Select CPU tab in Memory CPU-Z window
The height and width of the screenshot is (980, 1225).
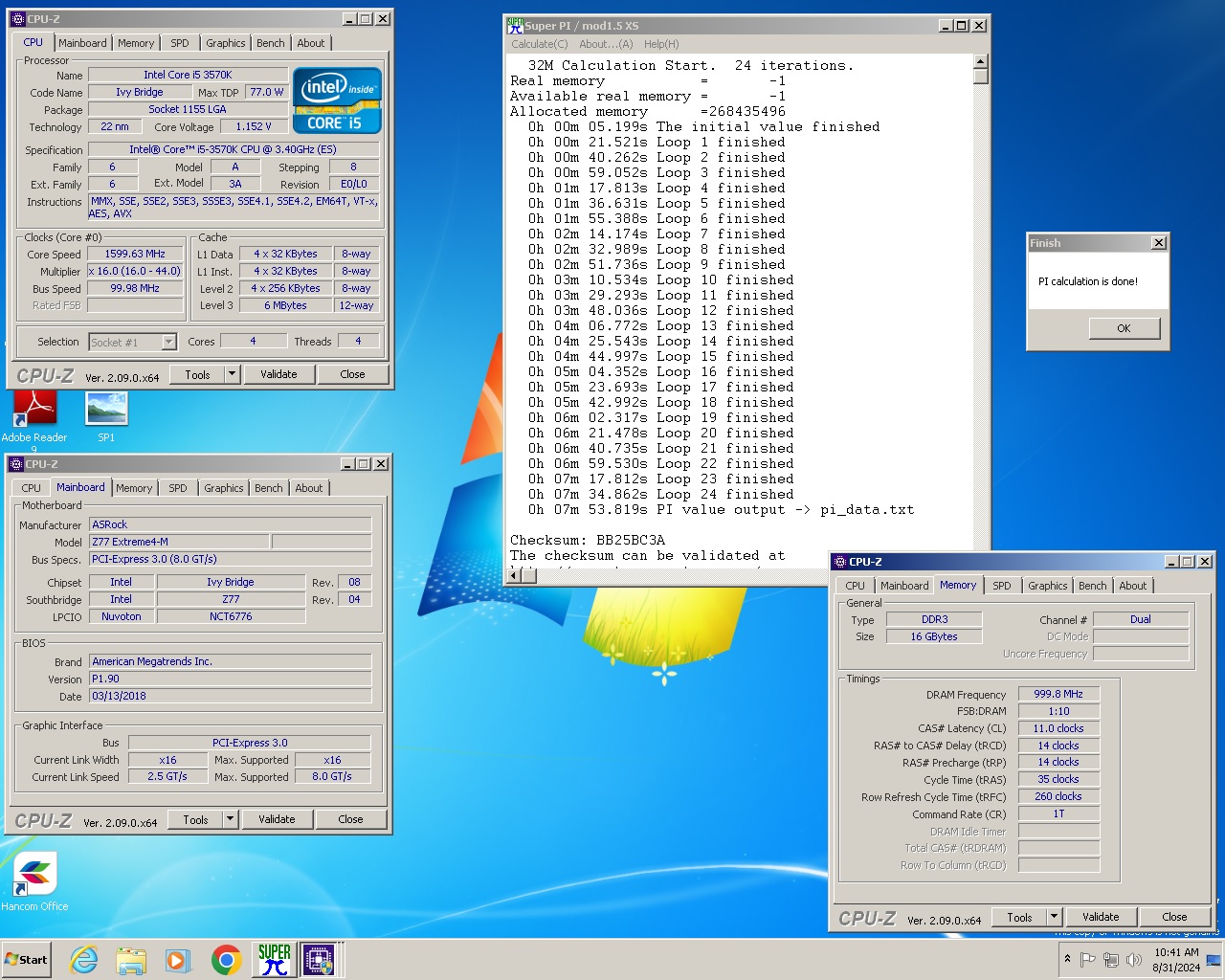(x=856, y=586)
